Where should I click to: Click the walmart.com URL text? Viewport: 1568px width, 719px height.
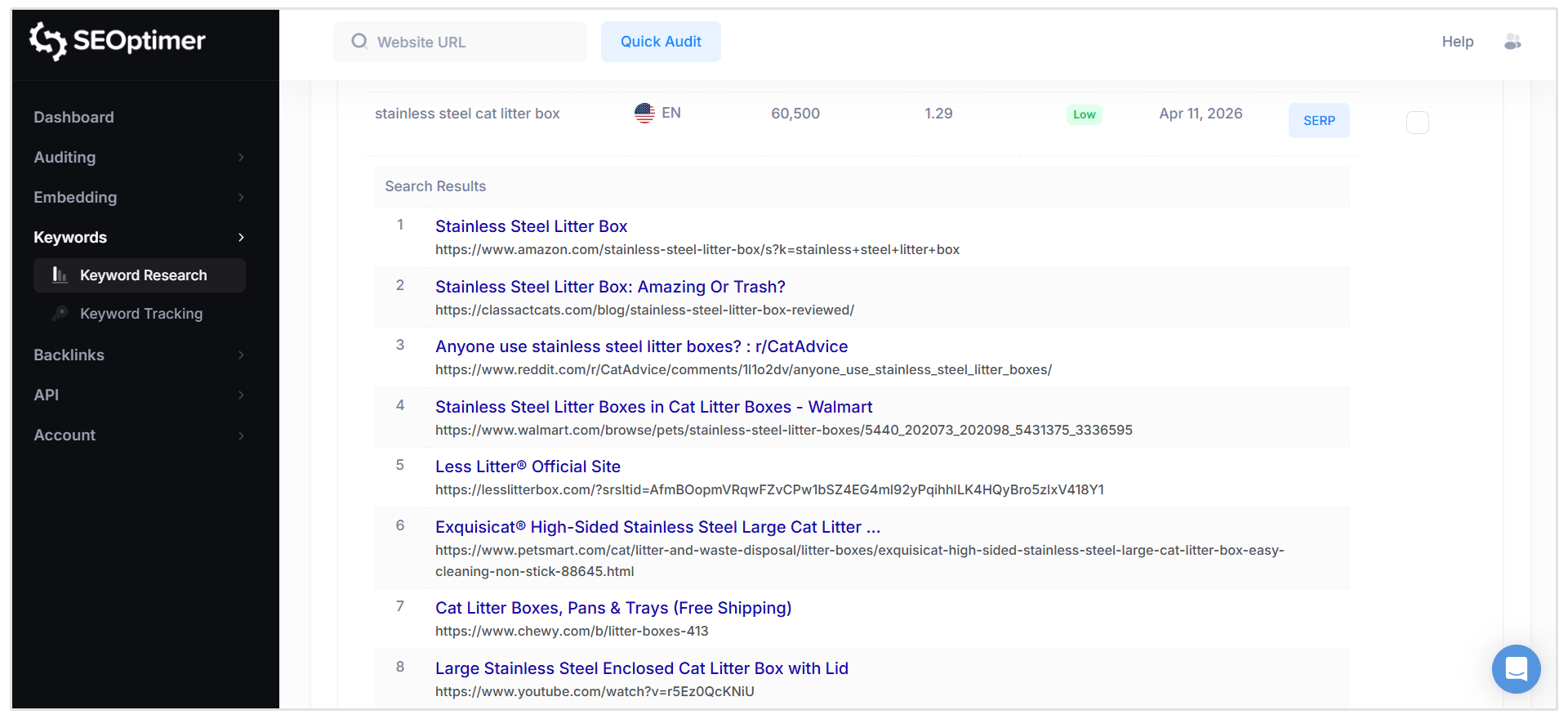pos(784,431)
